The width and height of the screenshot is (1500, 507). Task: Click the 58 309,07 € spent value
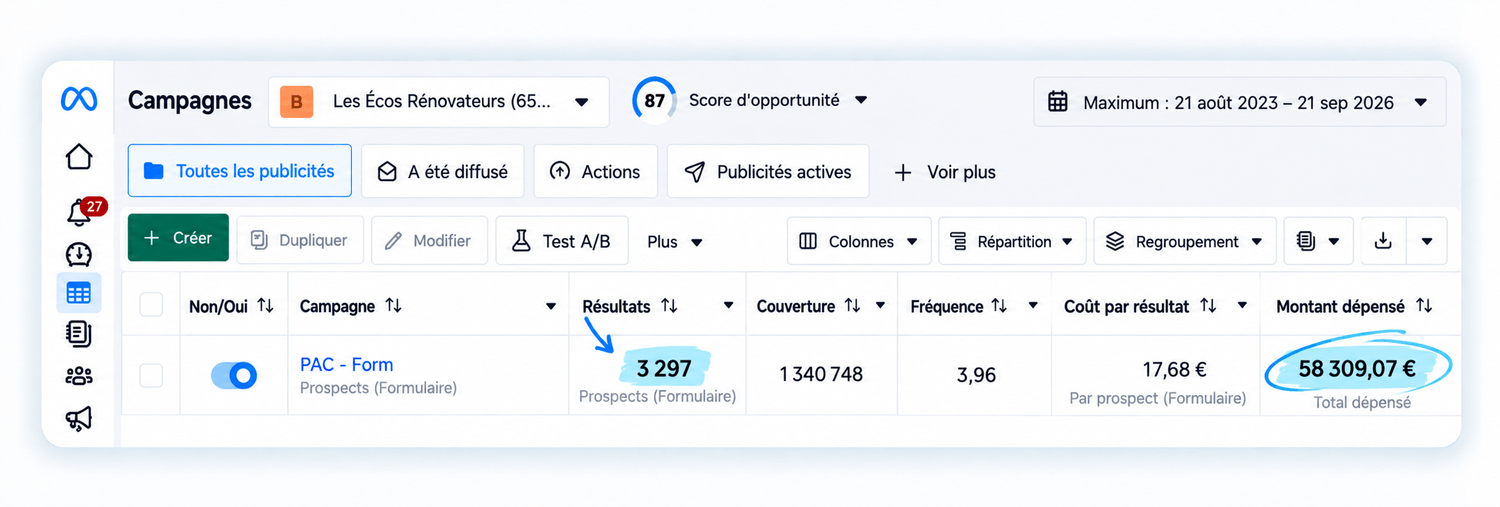1357,369
